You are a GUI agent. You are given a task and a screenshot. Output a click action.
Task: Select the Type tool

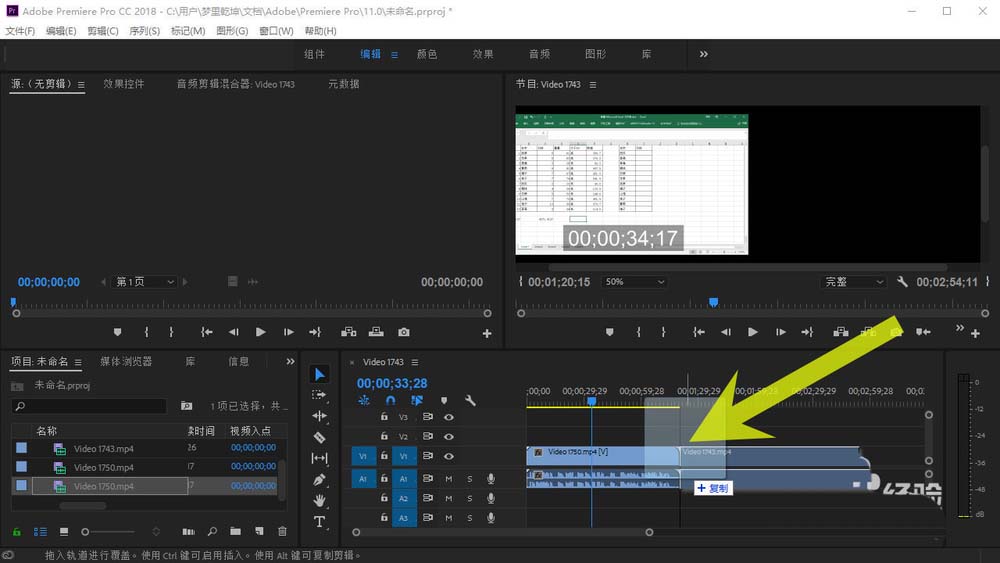319,522
